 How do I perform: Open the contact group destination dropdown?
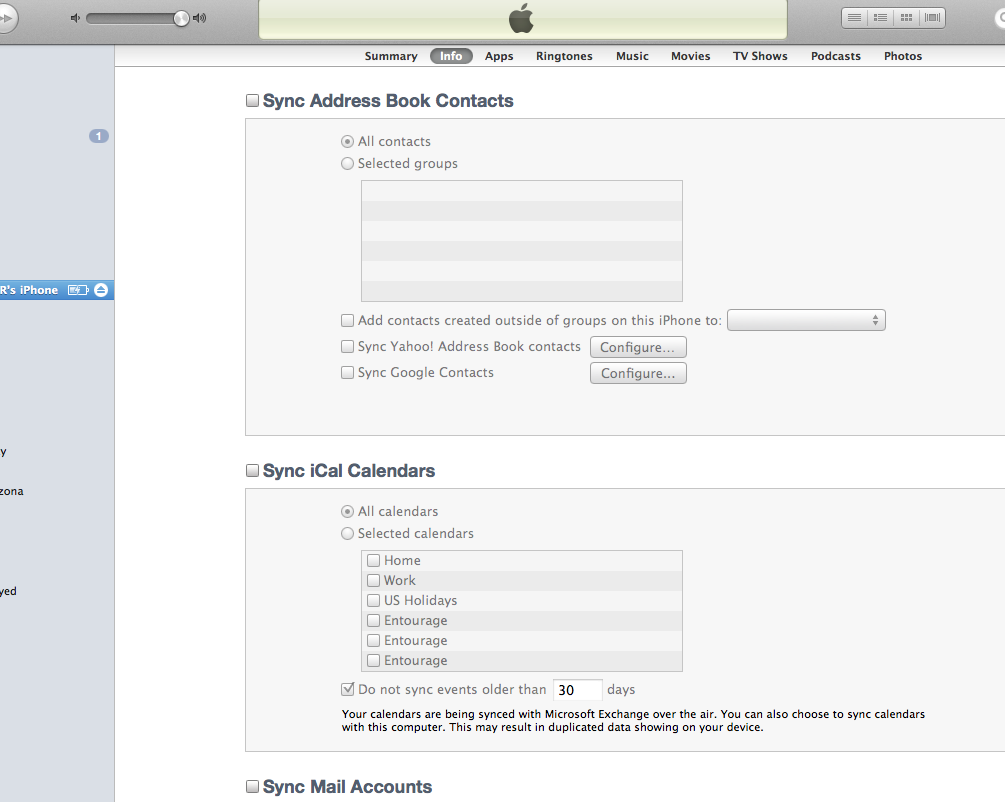point(806,321)
